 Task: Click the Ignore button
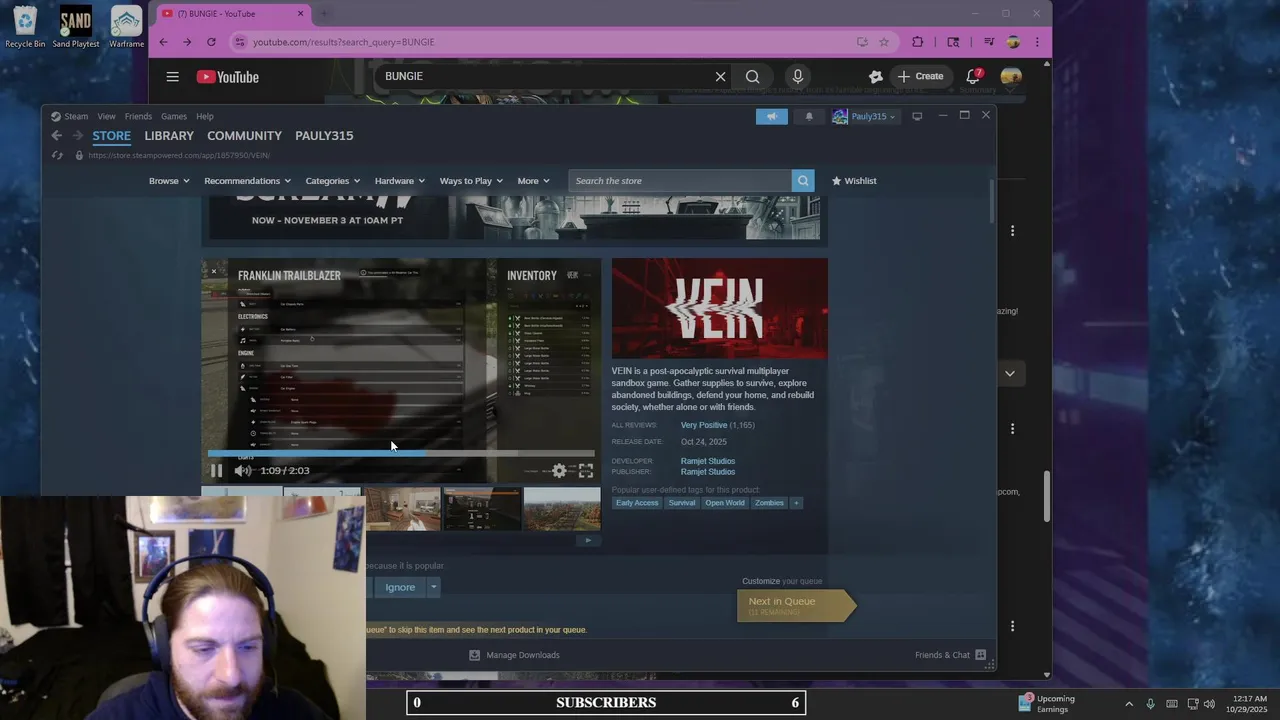point(400,587)
